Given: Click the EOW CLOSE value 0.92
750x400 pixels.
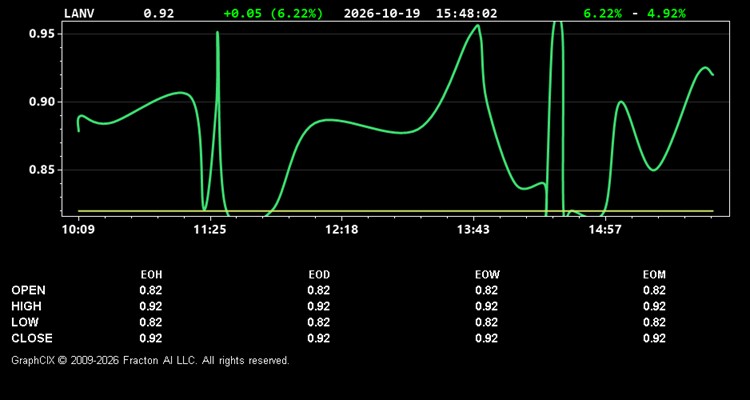Looking at the screenshot, I should point(486,338).
